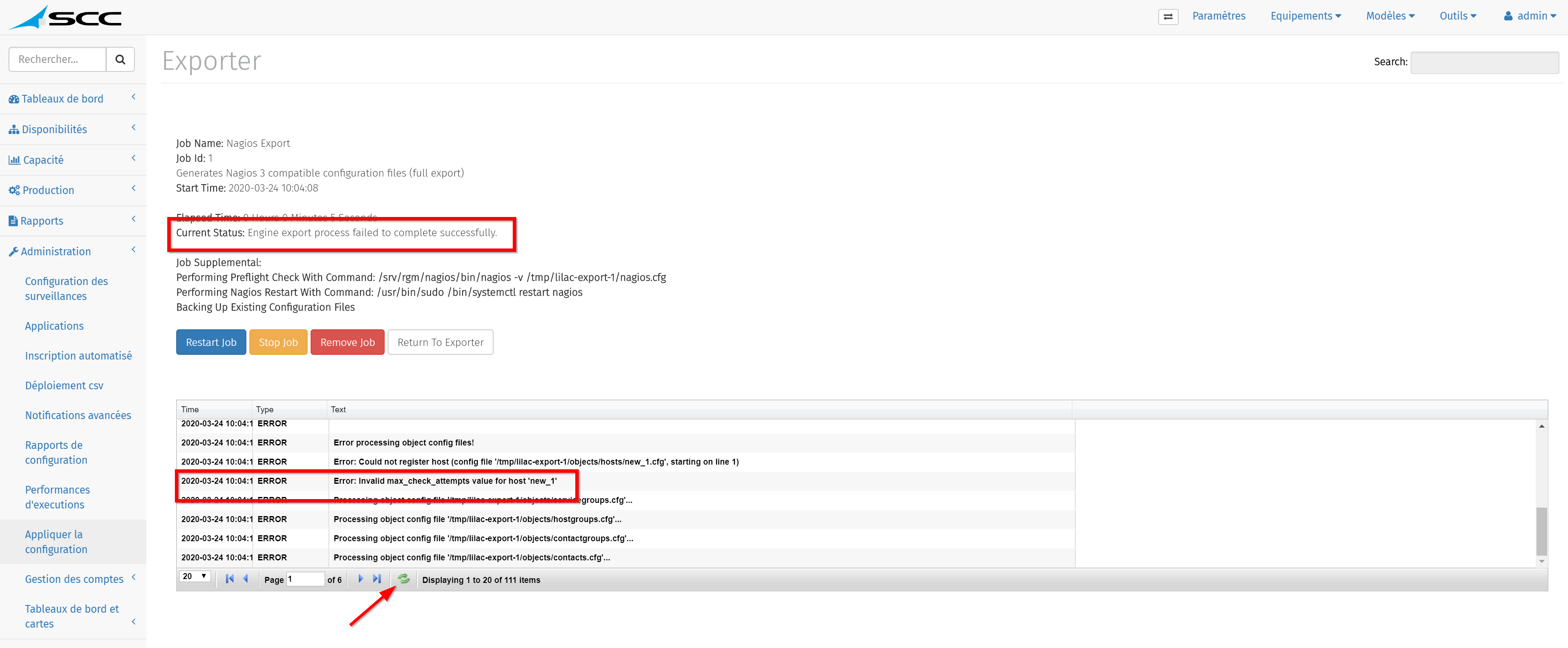Click the Rapports document icon
The height and width of the screenshot is (648, 1568).
13,221
